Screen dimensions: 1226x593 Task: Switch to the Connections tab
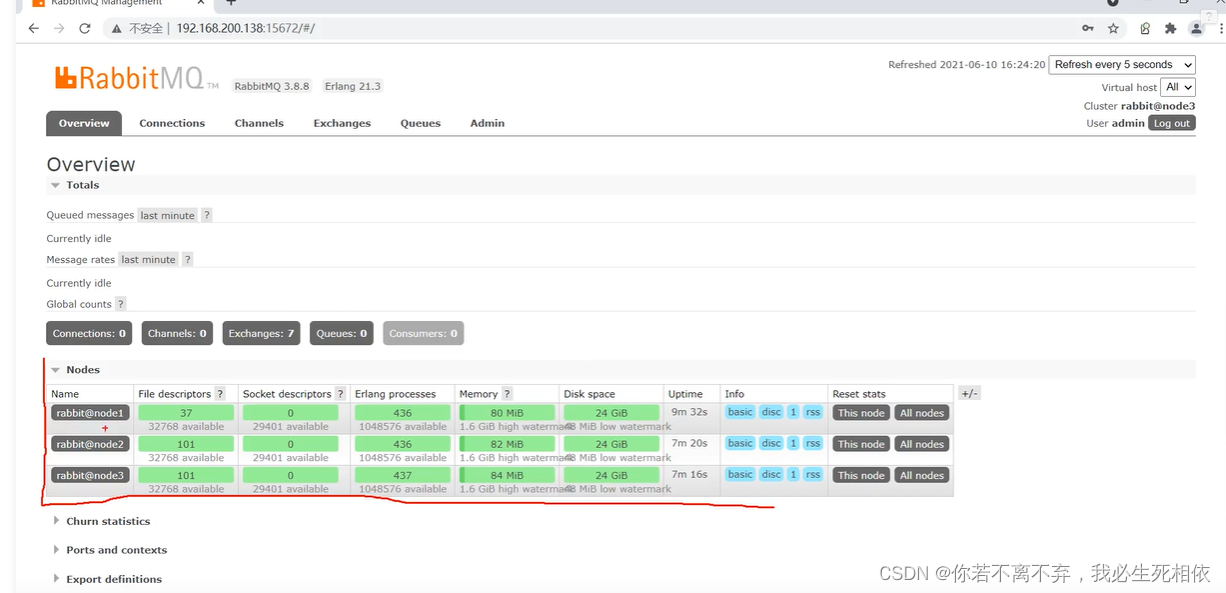coord(172,123)
